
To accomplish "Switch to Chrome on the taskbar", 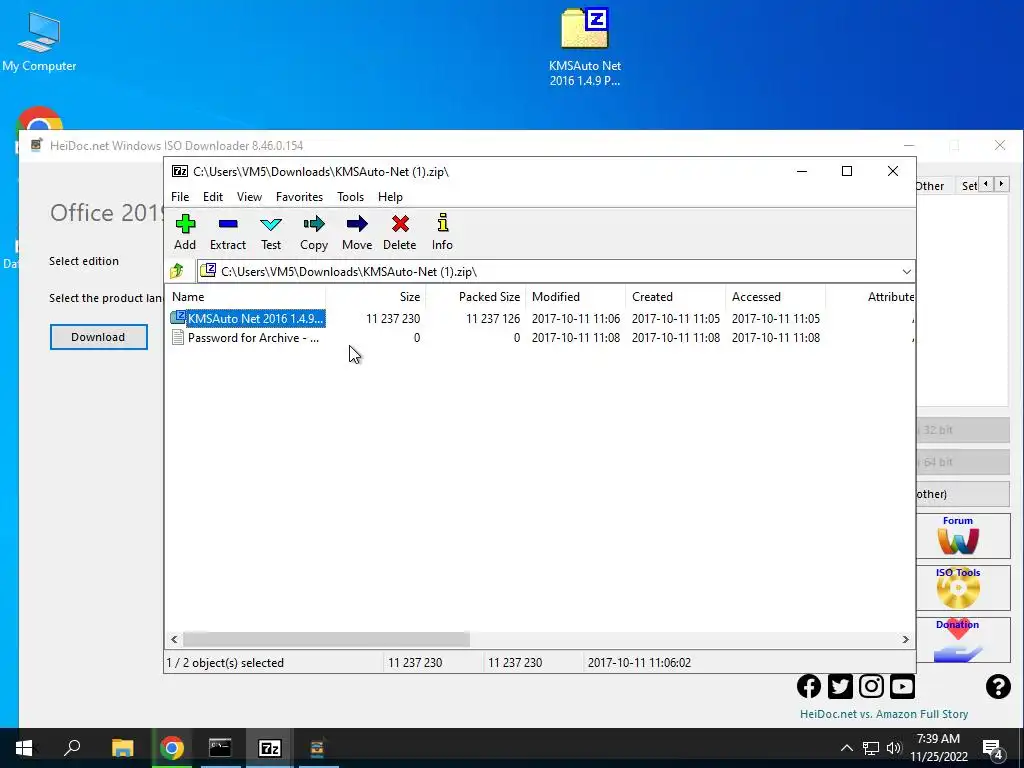I will pyautogui.click(x=172, y=748).
